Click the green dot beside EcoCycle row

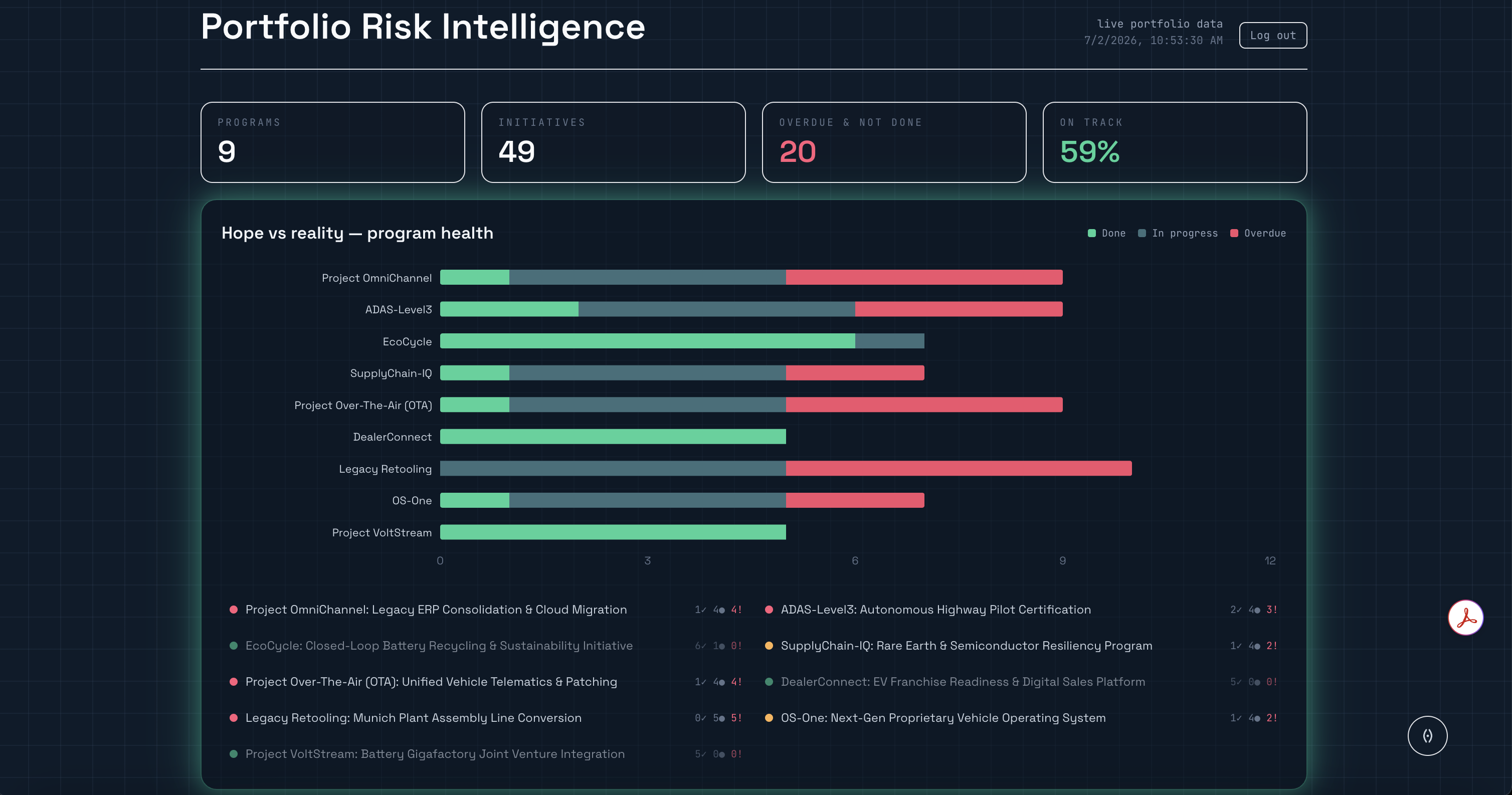point(234,646)
